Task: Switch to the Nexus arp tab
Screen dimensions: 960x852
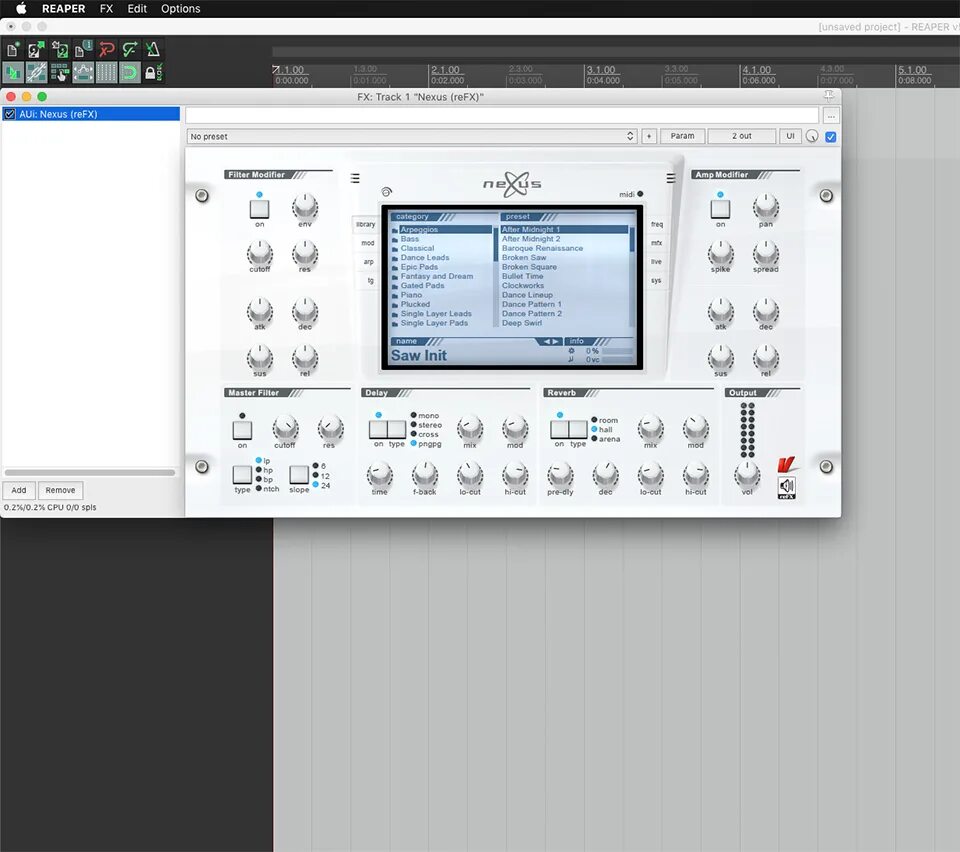Action: coord(369,262)
